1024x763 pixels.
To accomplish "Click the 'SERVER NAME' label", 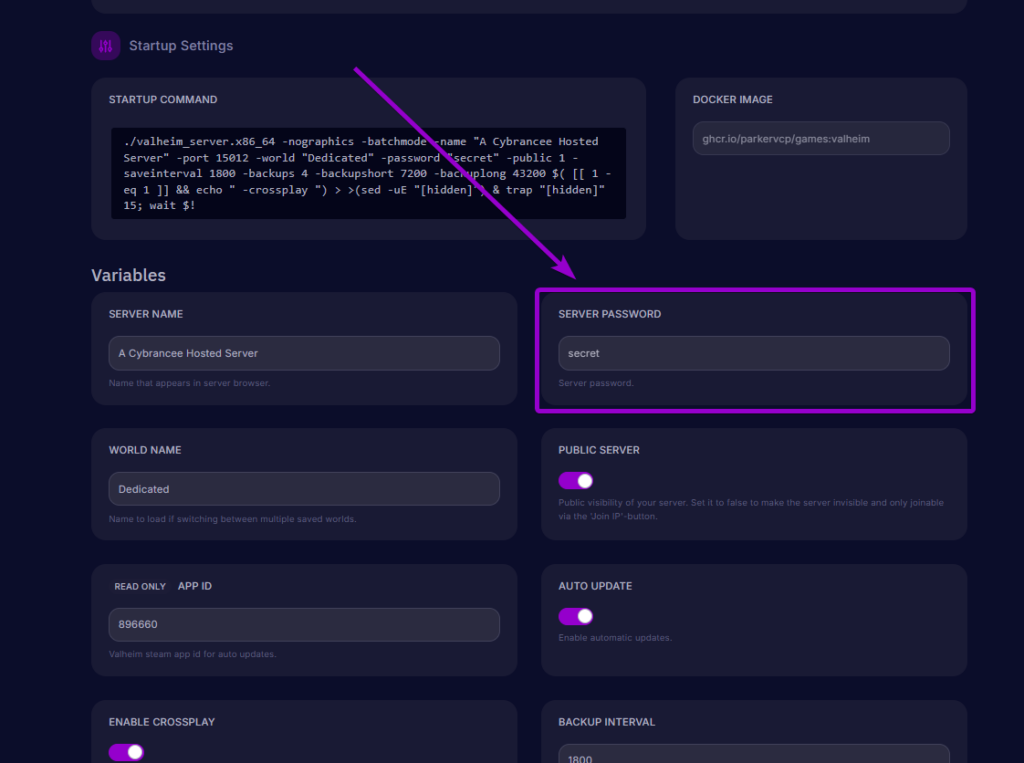I will [146, 314].
